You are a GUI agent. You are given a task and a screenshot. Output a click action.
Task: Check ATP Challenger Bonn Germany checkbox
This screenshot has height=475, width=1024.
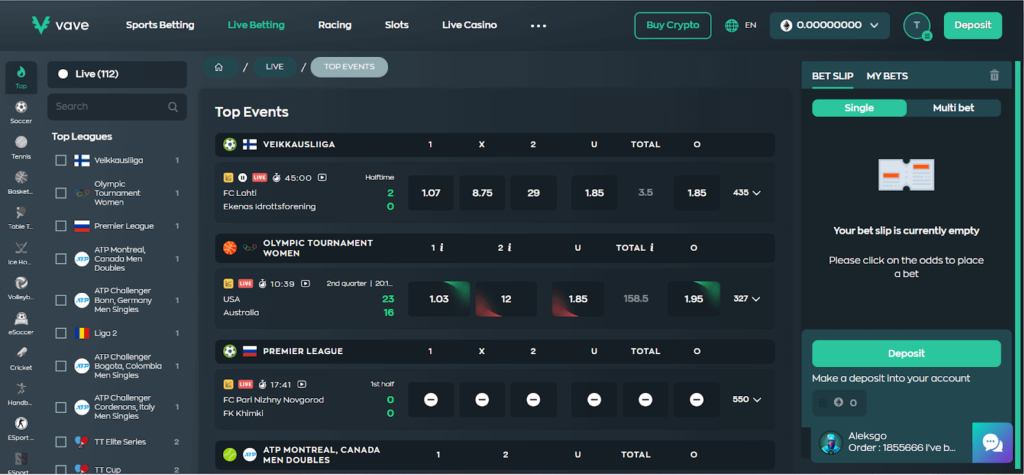pyautogui.click(x=61, y=300)
